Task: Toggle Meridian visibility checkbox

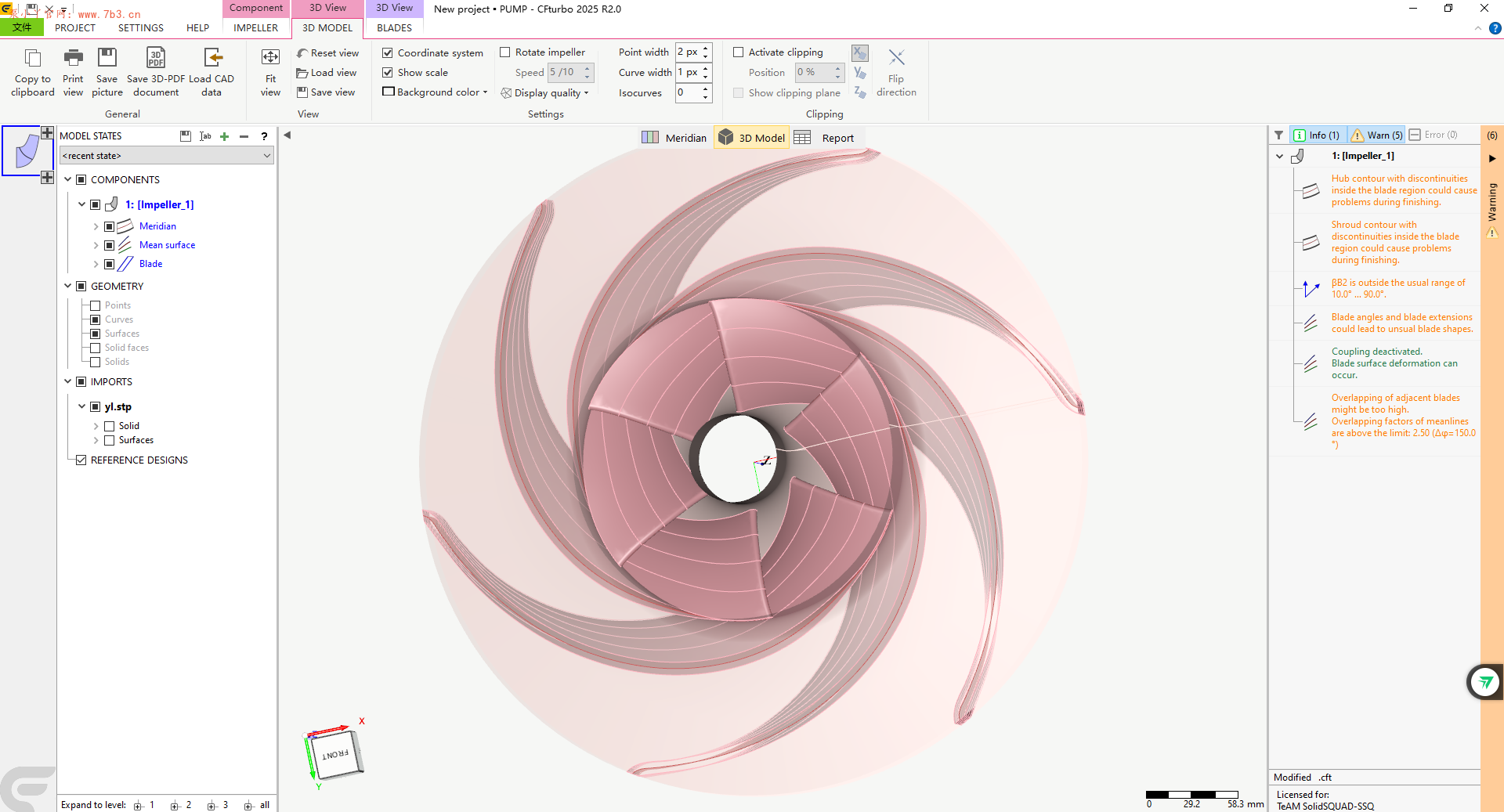Action: [110, 226]
